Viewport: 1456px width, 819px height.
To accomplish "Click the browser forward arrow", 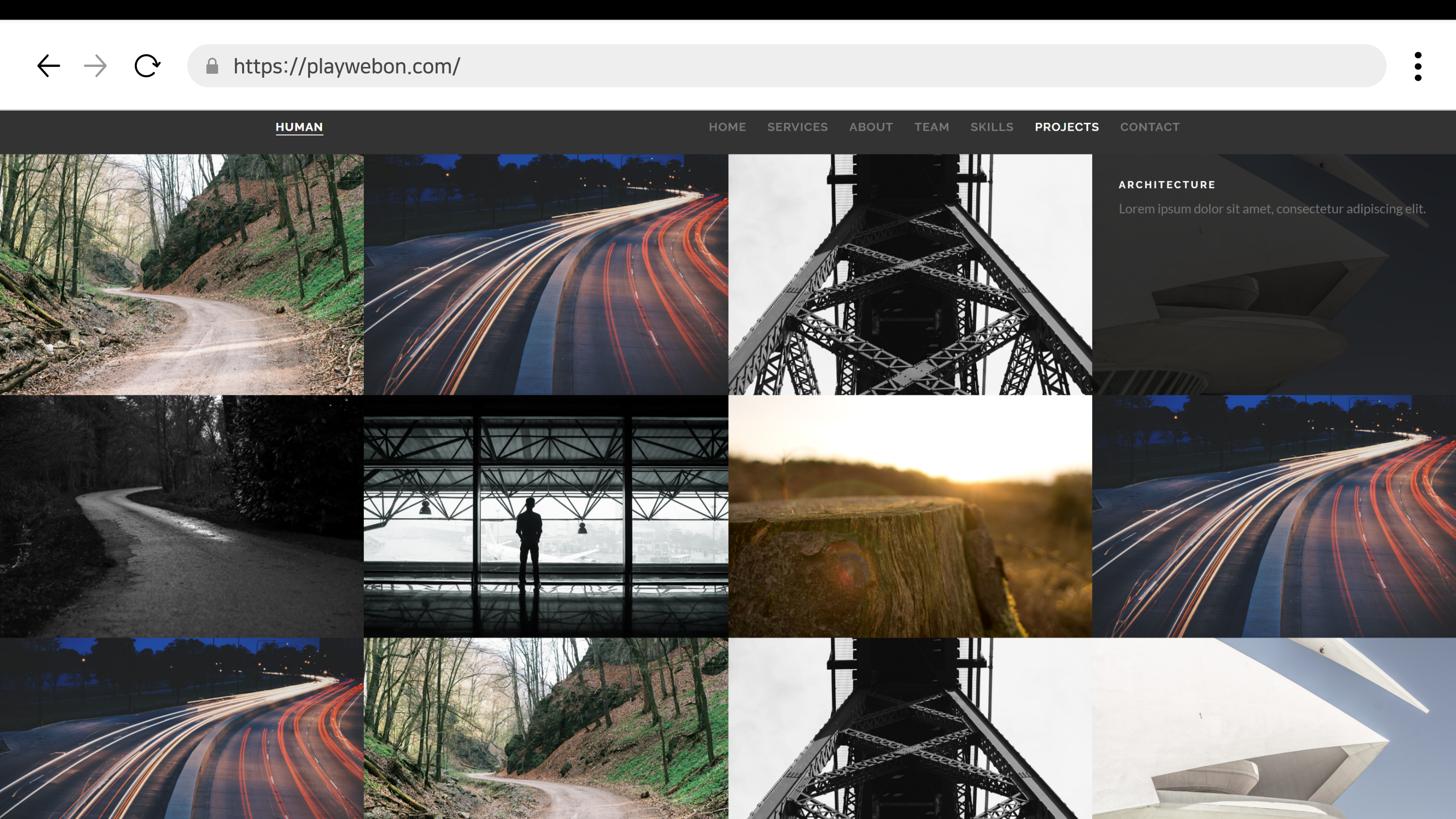I will (95, 66).
